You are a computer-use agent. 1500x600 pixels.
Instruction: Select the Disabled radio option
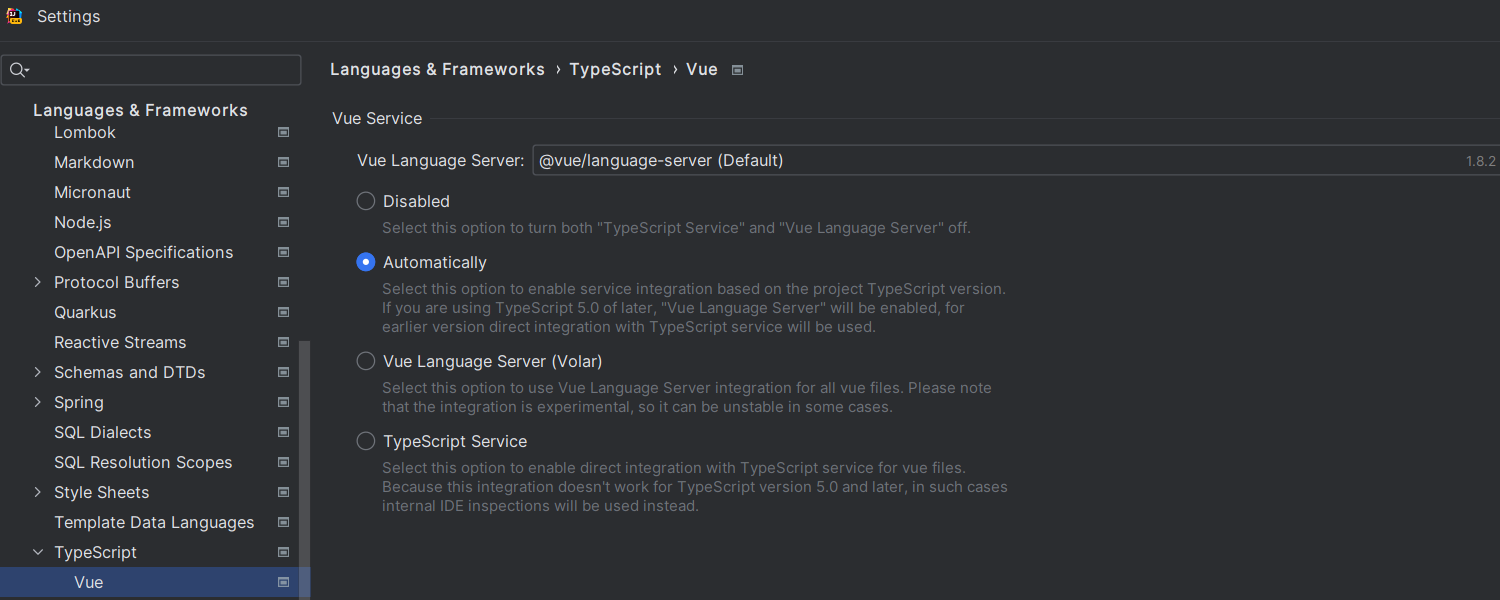[366, 201]
